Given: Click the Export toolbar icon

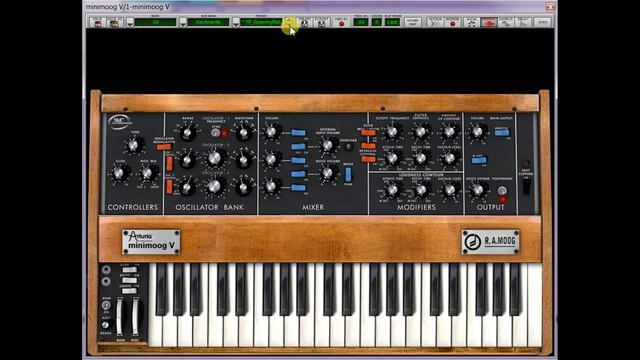Looking at the screenshot, I should (x=322, y=23).
